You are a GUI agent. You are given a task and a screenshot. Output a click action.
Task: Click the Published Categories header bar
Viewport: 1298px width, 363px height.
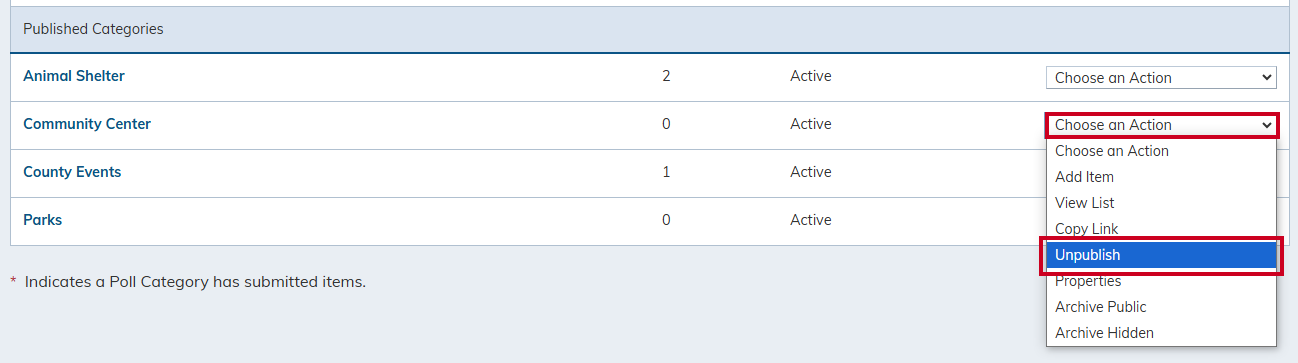(x=650, y=29)
